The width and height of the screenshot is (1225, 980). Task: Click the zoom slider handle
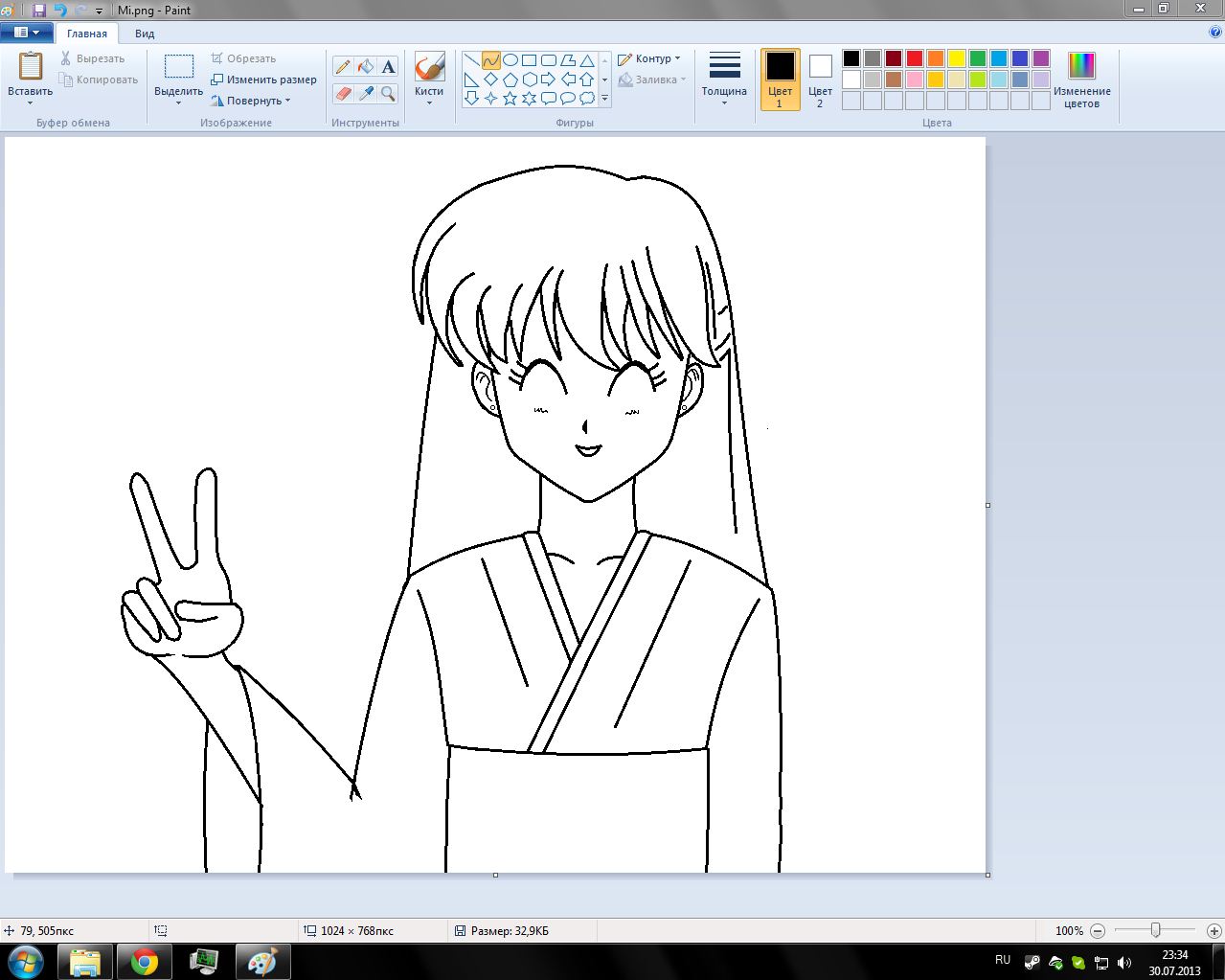(x=1156, y=930)
